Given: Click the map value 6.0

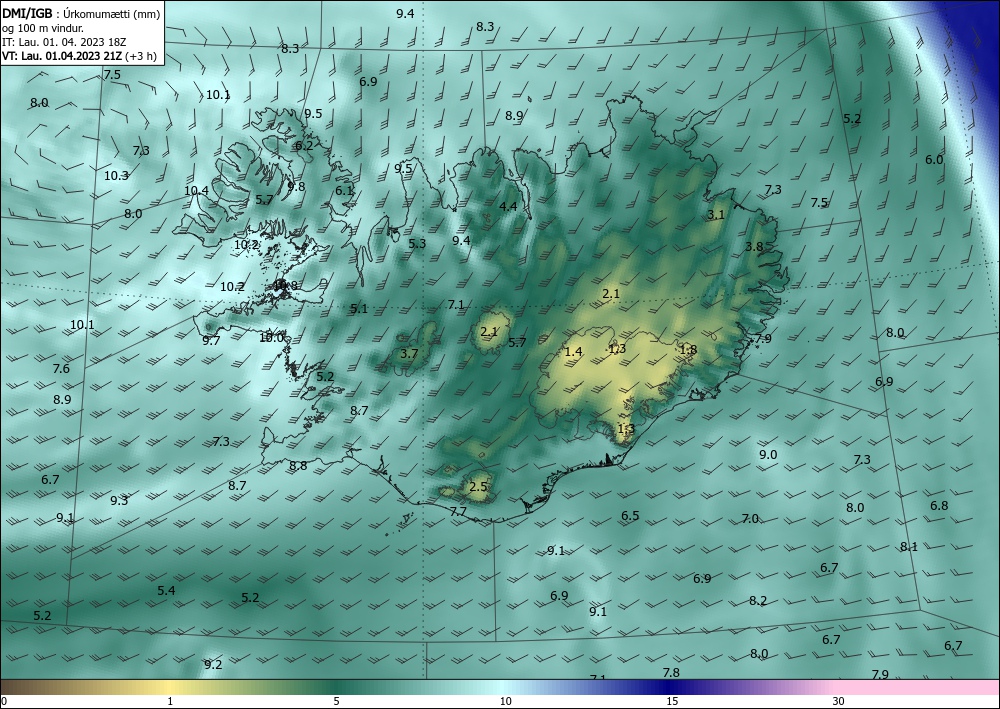Looking at the screenshot, I should tap(934, 160).
